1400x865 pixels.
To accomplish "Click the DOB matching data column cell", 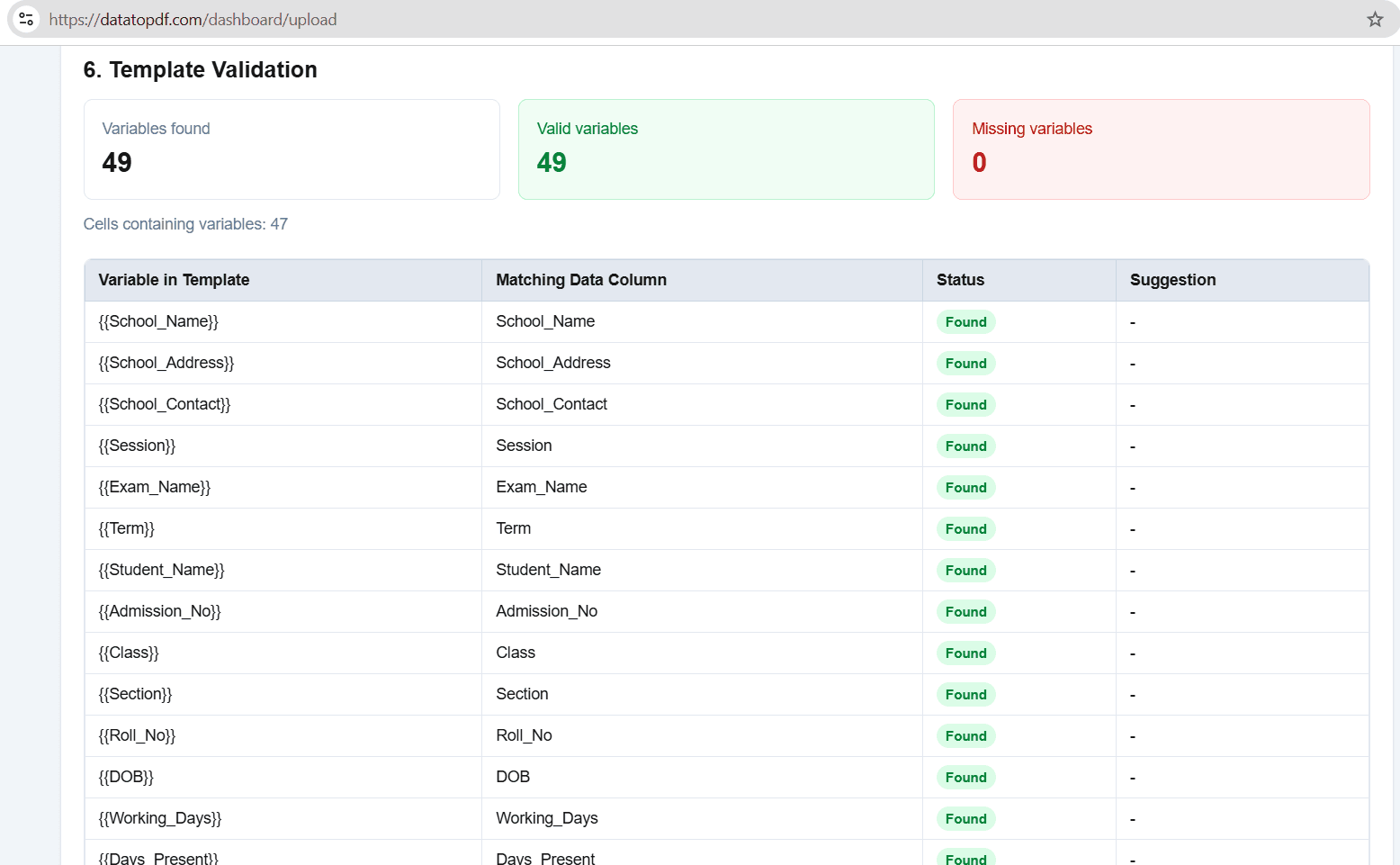I will (x=702, y=777).
